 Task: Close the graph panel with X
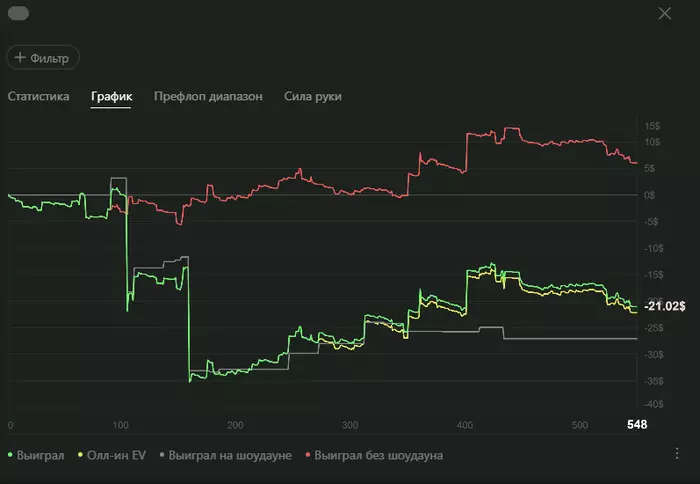click(x=664, y=13)
